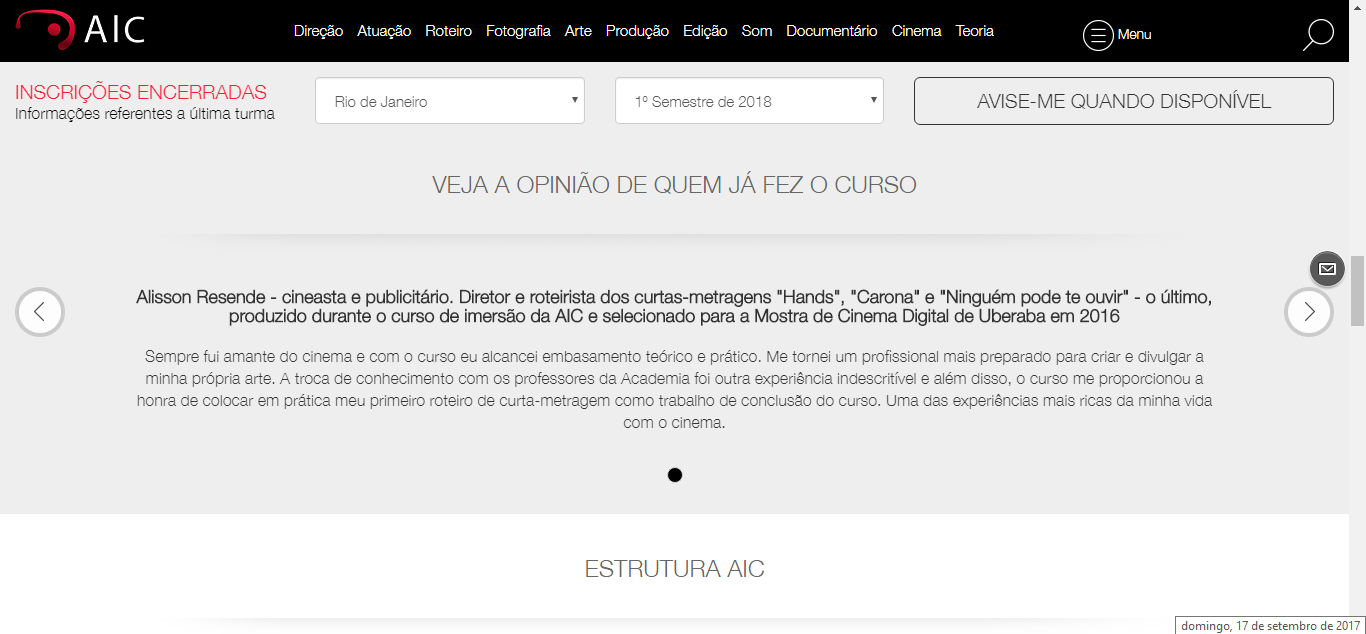Open search via magnifying glass icon
Viewport: 1366px width, 634px height.
[x=1317, y=33]
